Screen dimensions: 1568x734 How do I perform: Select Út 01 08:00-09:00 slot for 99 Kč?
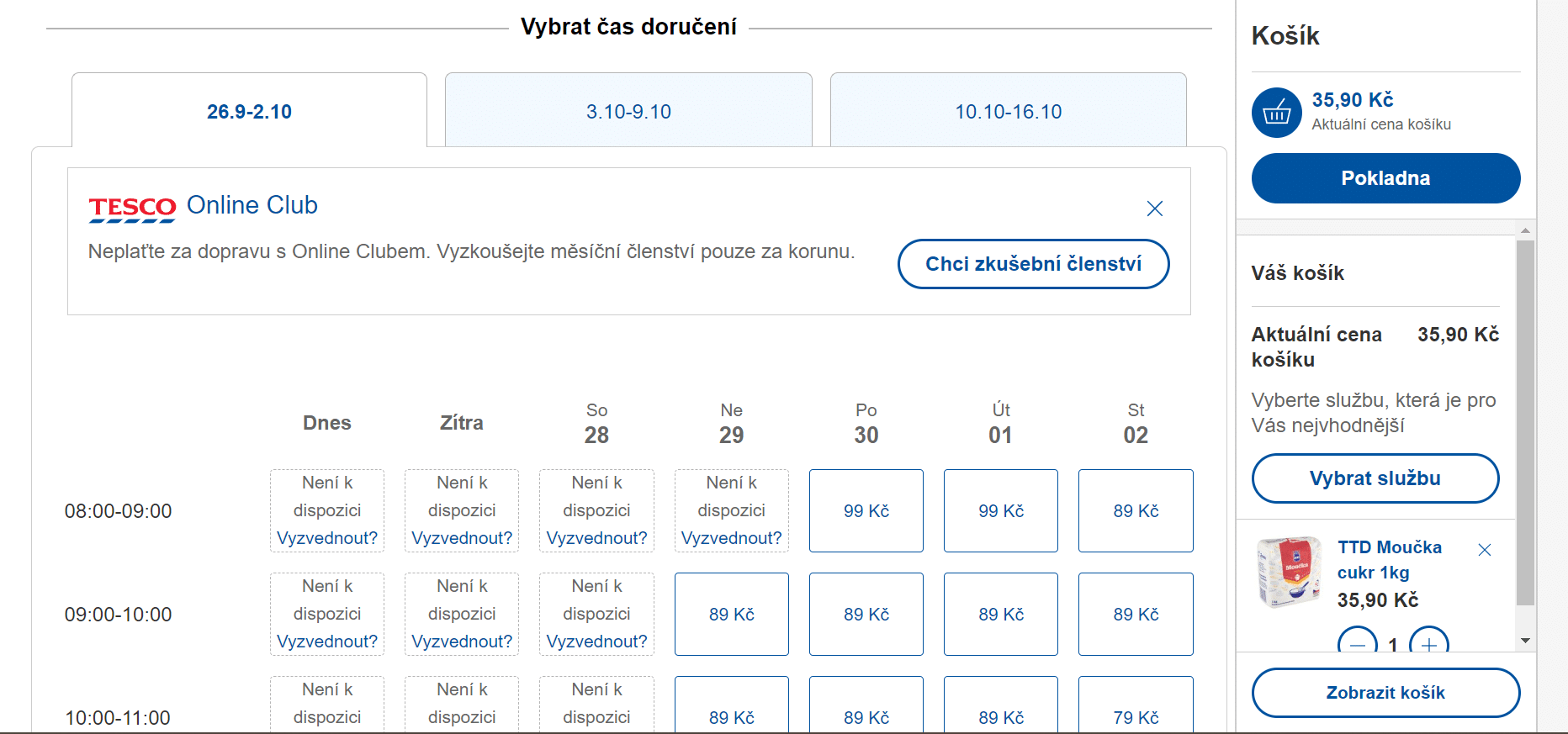tap(1001, 510)
